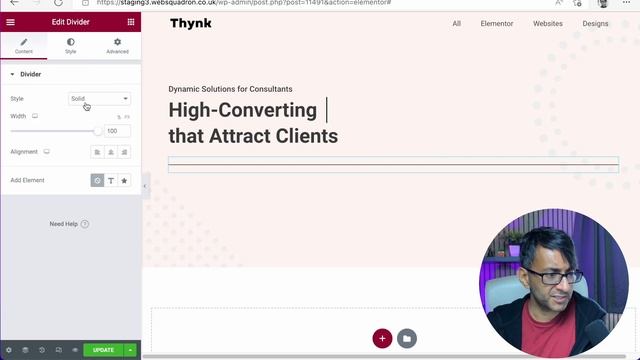Click the Need Help link

pos(69,224)
